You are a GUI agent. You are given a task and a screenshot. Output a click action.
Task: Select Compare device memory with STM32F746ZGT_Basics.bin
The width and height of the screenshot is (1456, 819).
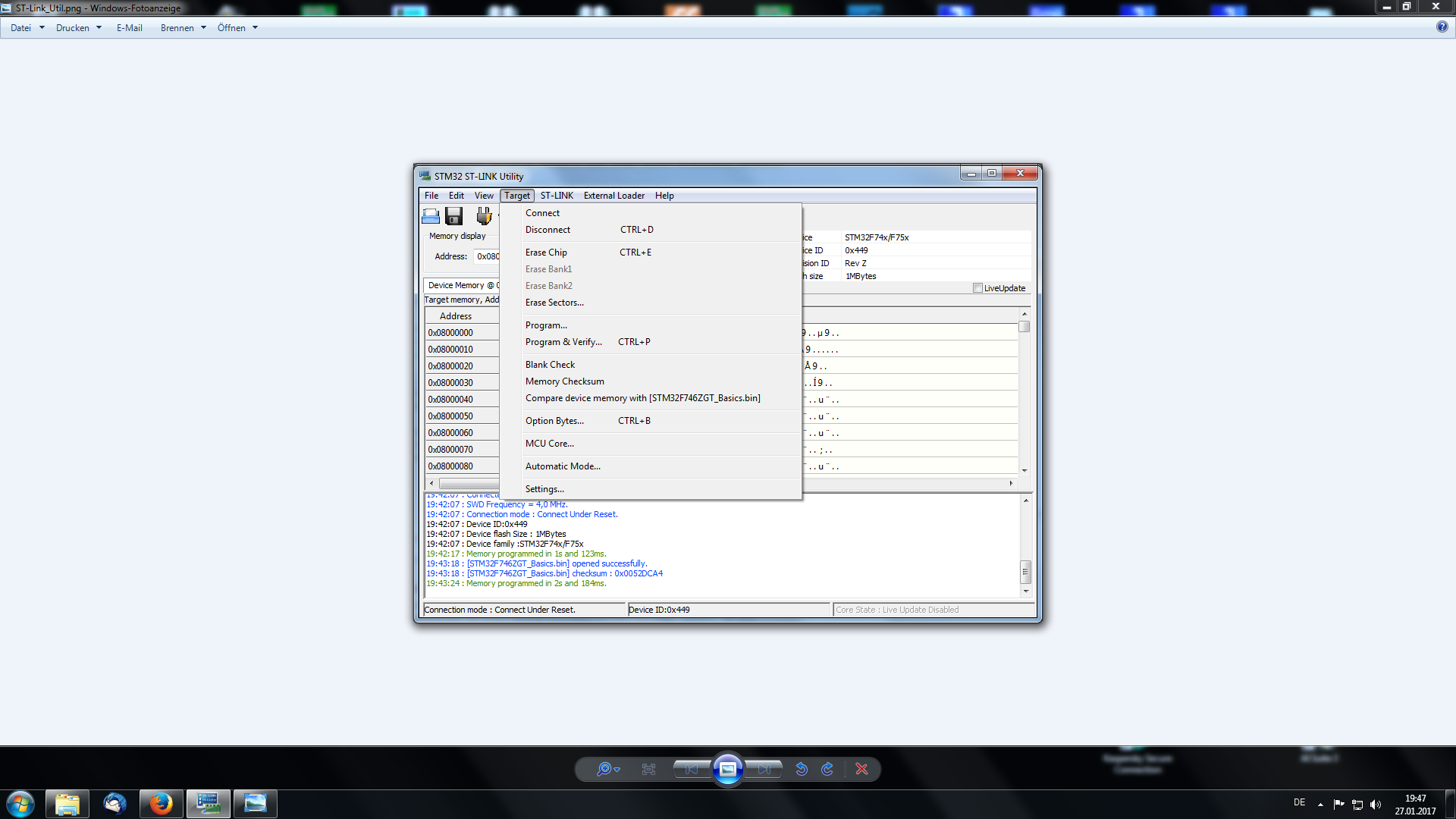click(651, 398)
